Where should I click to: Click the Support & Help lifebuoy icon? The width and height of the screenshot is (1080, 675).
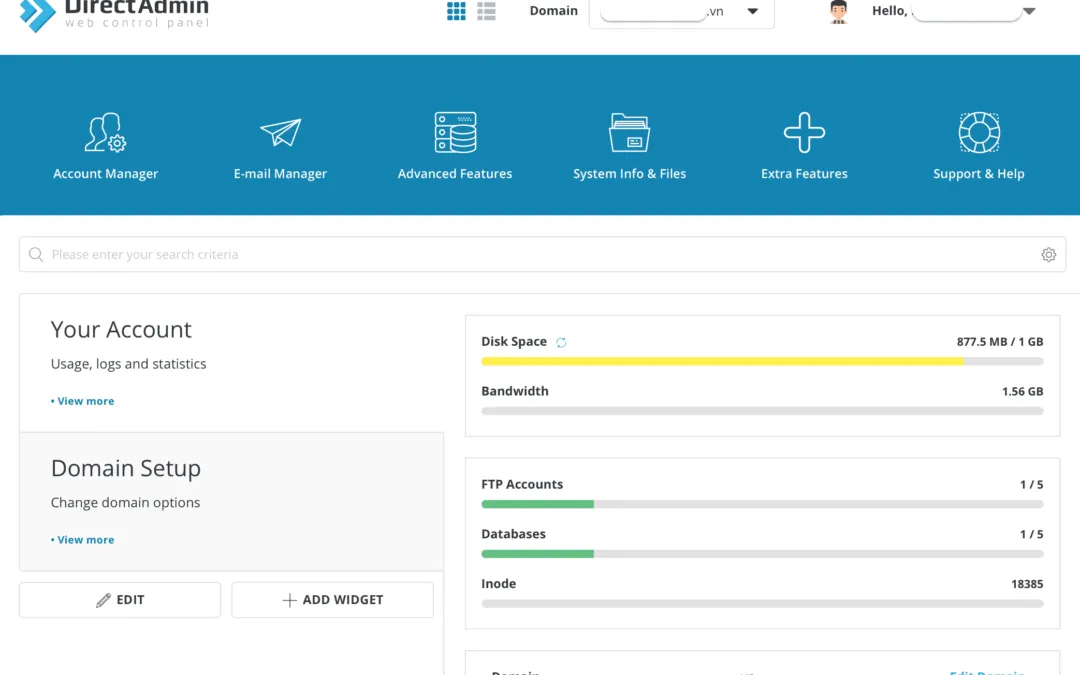[x=978, y=131]
